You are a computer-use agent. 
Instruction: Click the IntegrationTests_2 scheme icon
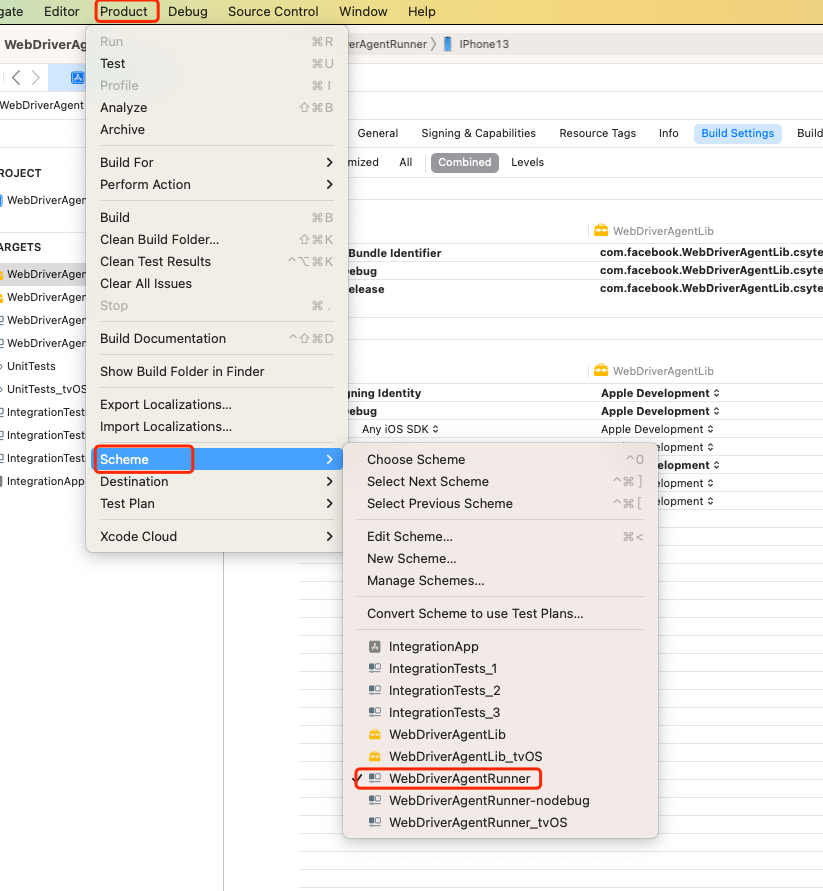point(375,691)
